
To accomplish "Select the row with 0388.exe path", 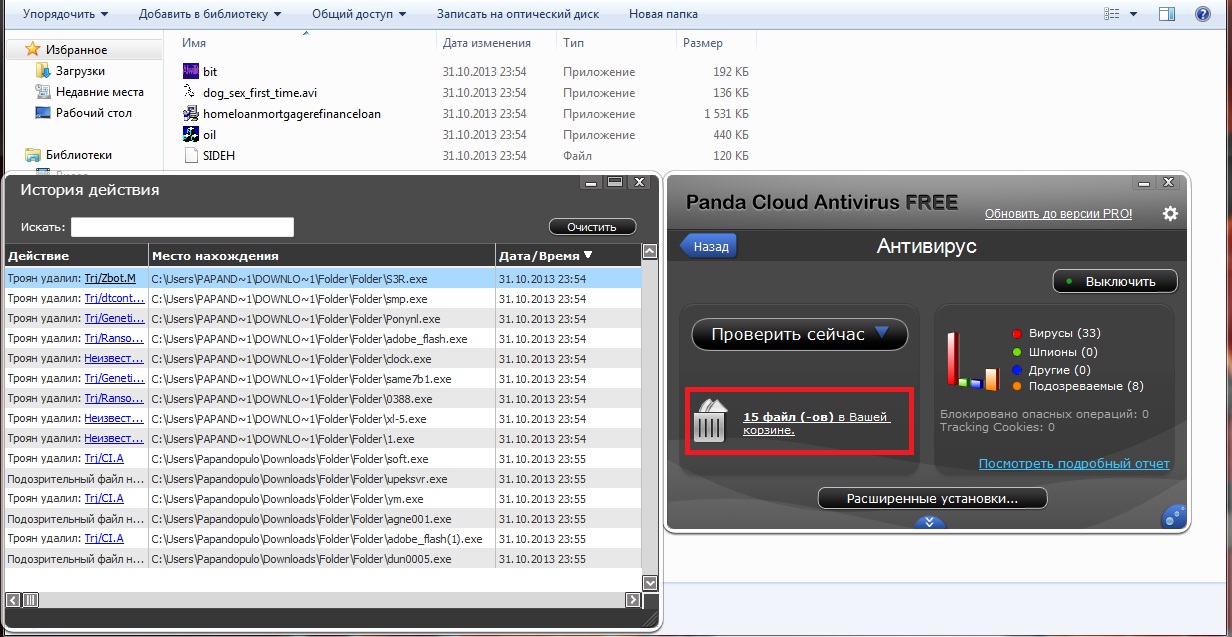I will click(x=323, y=398).
